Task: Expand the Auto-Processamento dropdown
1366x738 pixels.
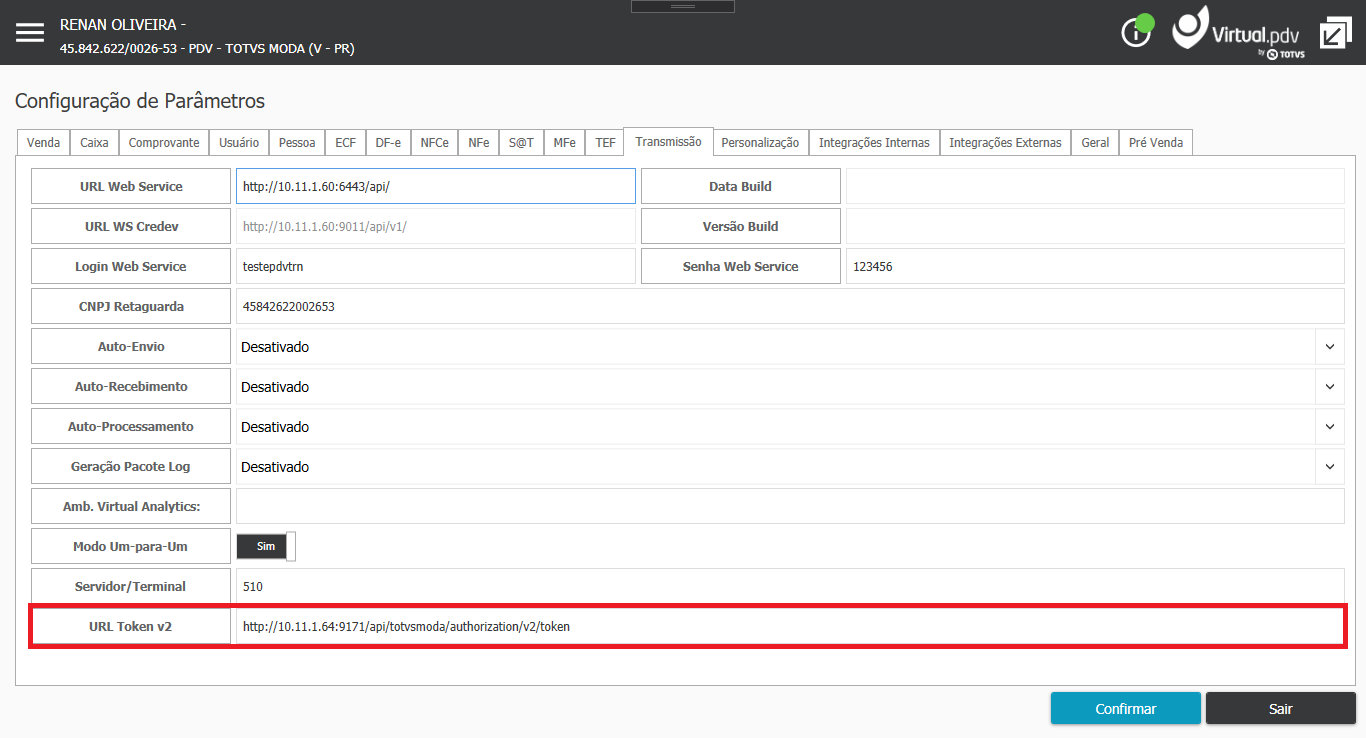Action: [x=1330, y=427]
